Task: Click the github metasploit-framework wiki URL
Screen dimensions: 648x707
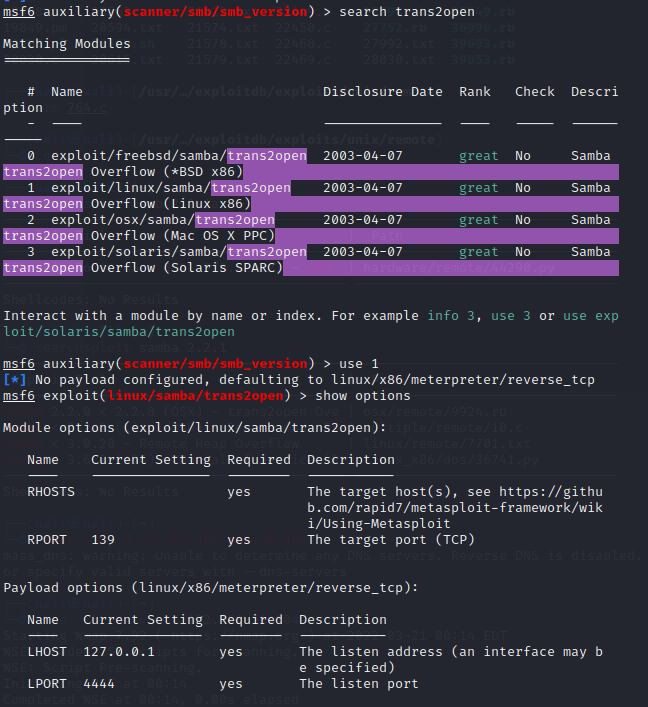Action: [x=455, y=508]
